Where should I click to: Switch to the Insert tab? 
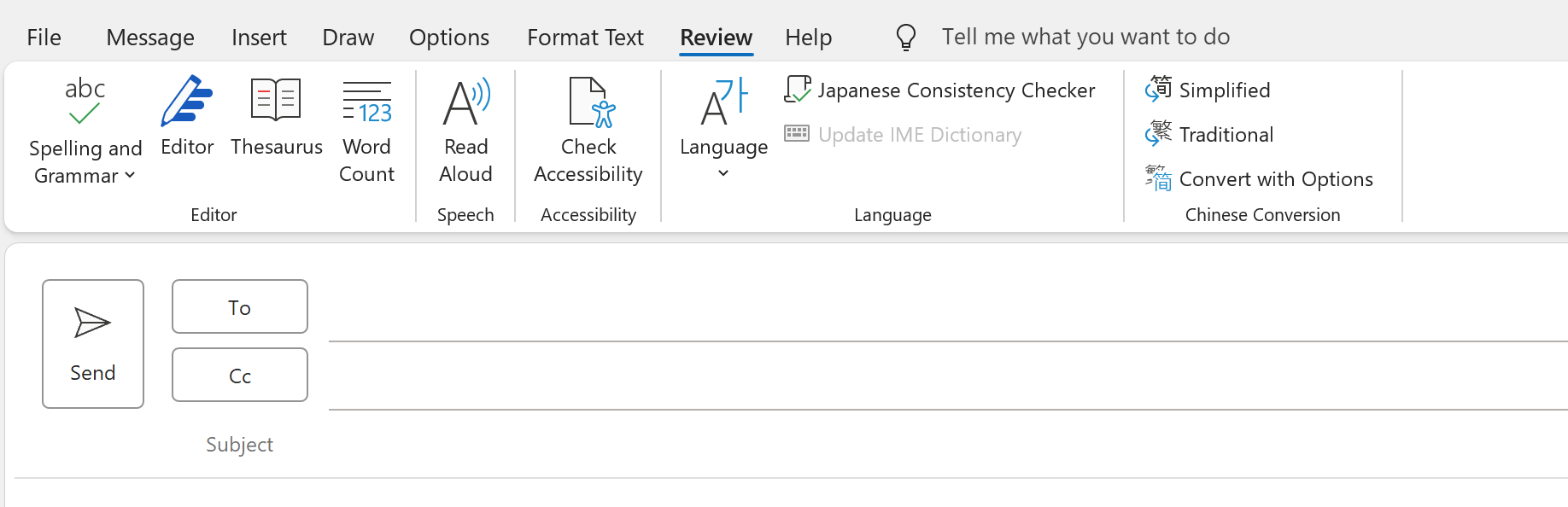pyautogui.click(x=259, y=38)
